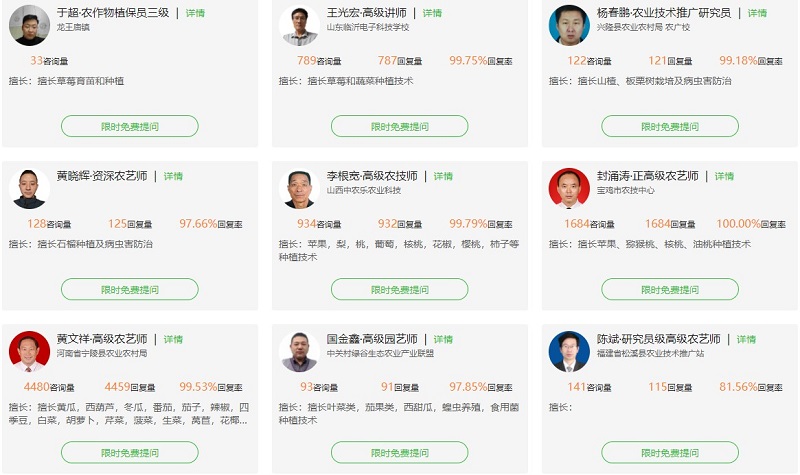Viewport: 800px width, 475px height.
Task: Click 详情 beside 李根宽·高级农技师
Action: point(443,176)
